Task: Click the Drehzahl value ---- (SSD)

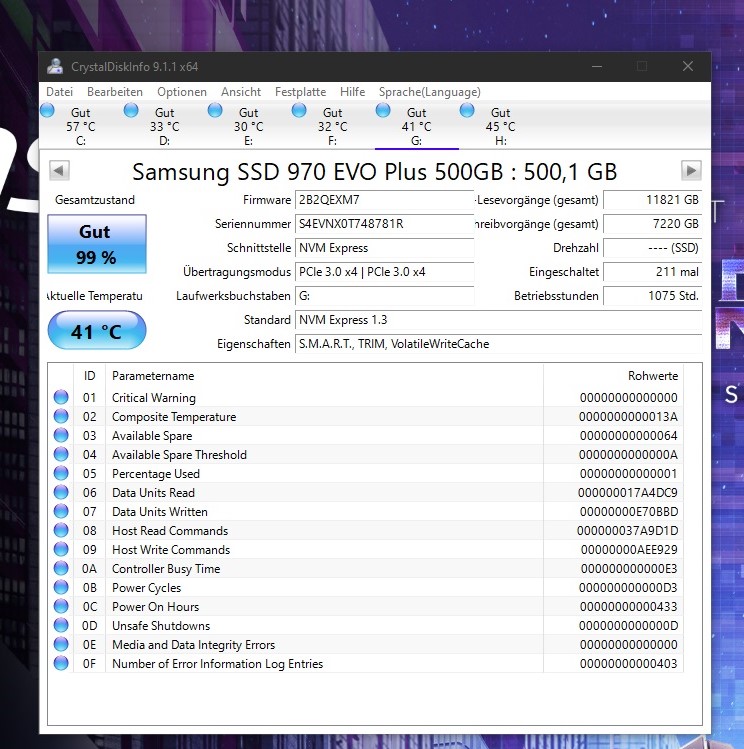Action: [653, 248]
